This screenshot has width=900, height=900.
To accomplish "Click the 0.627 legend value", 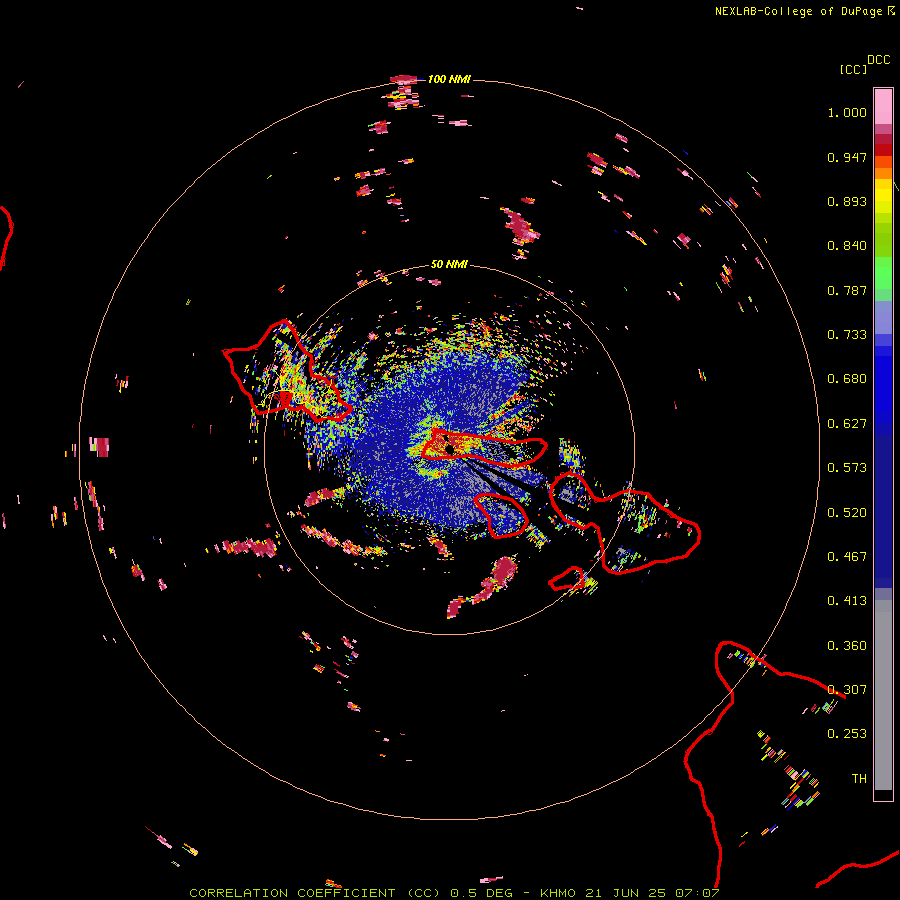I will point(847,424).
